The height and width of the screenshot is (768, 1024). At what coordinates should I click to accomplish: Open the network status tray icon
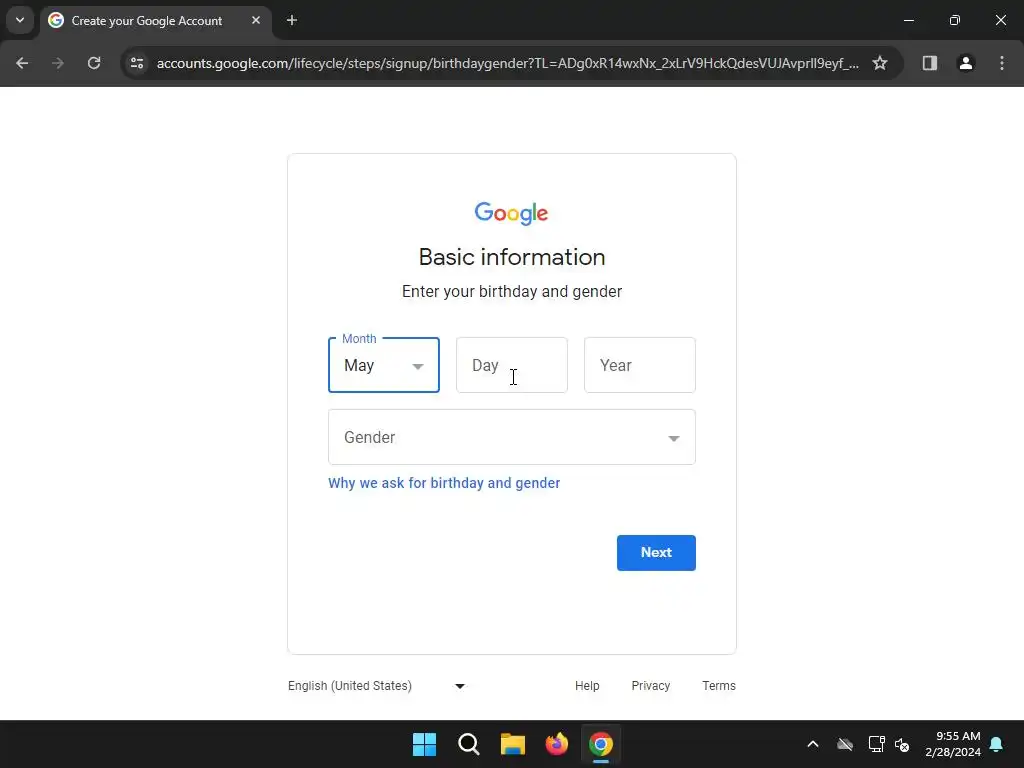point(876,744)
